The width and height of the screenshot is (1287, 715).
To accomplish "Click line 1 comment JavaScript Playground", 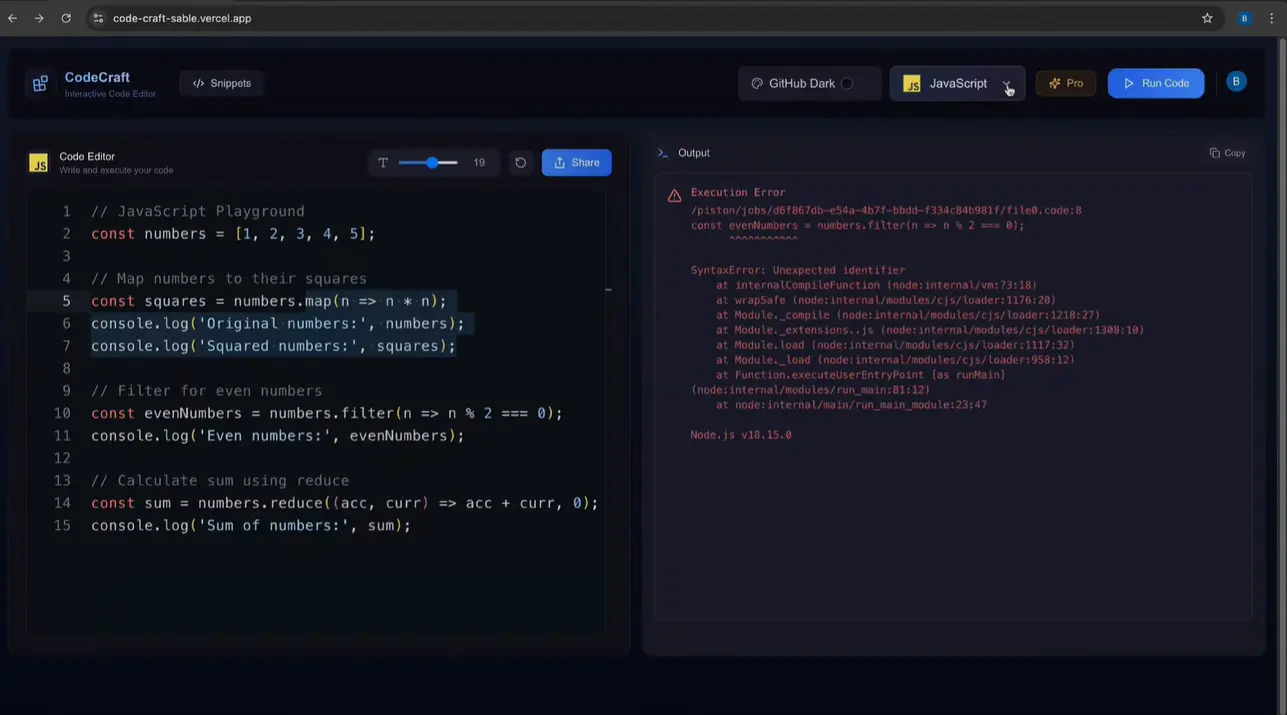I will 198,211.
